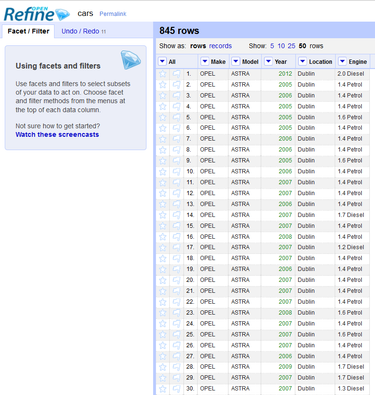Image resolution: width=375 pixels, height=395 pixels.
Task: Star row 22 in the table
Action: [163, 302]
